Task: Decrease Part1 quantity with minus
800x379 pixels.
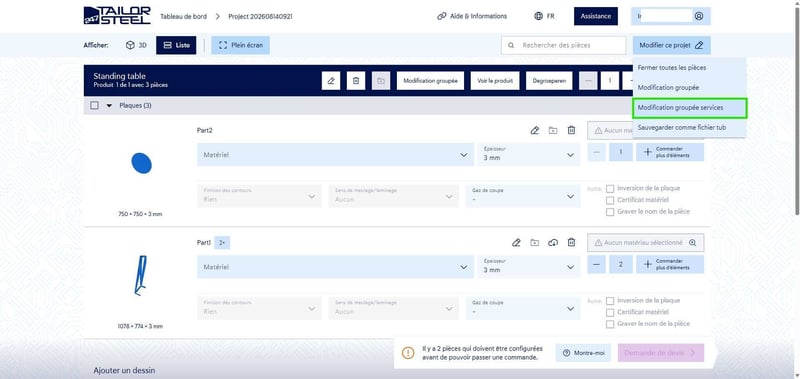Action: click(x=596, y=264)
